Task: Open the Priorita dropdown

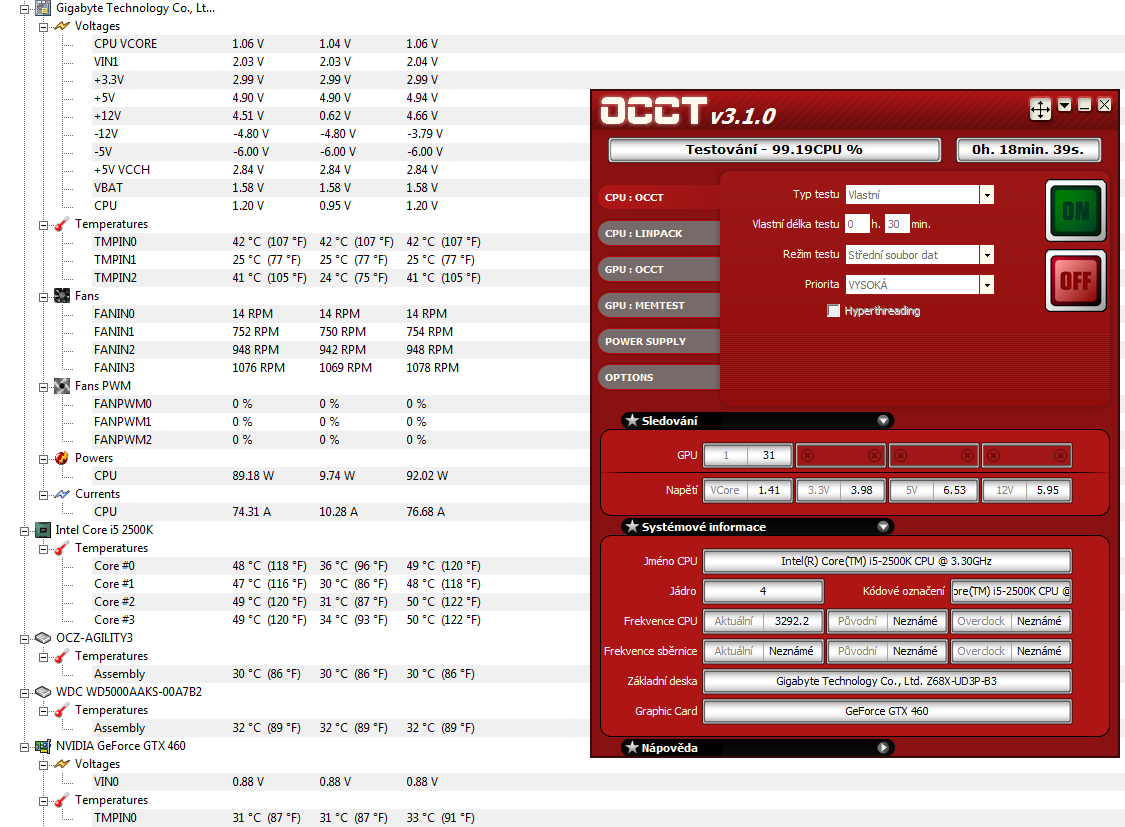Action: tap(987, 285)
